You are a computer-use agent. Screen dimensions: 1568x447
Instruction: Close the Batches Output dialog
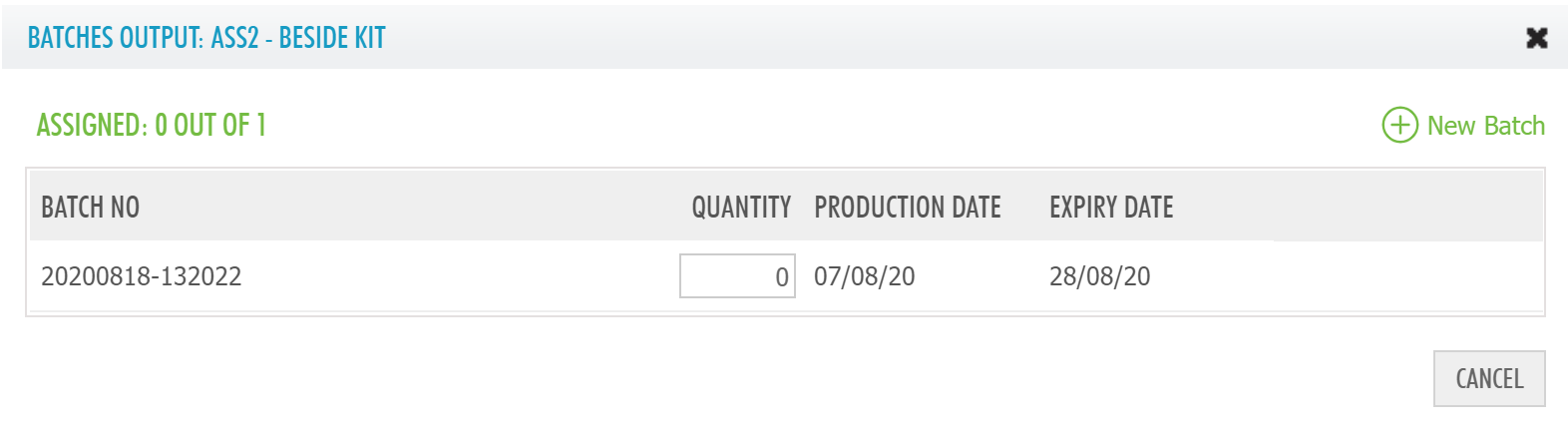pos(1536,38)
